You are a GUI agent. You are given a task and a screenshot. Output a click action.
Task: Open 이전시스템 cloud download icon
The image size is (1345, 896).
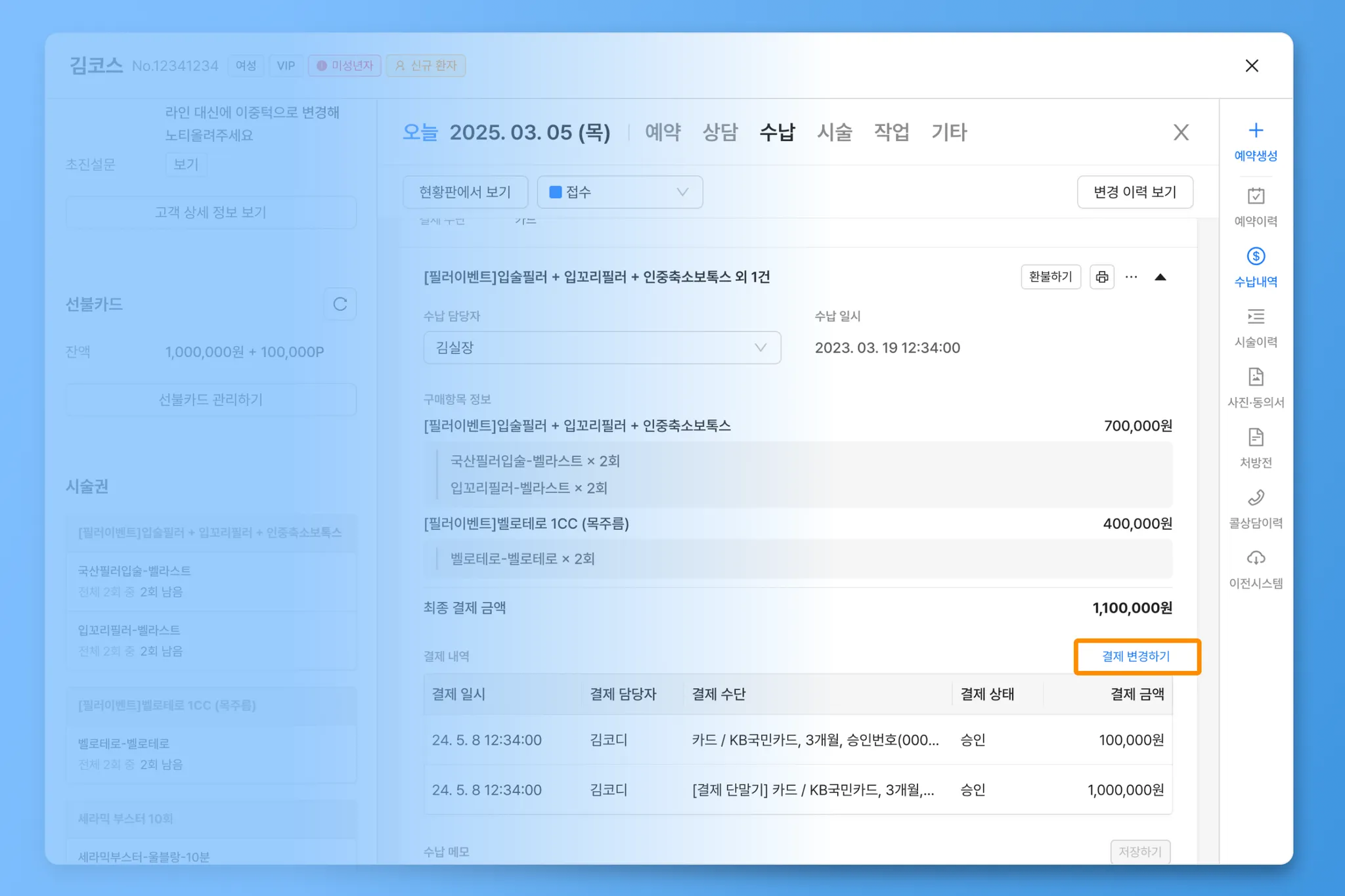[1255, 559]
